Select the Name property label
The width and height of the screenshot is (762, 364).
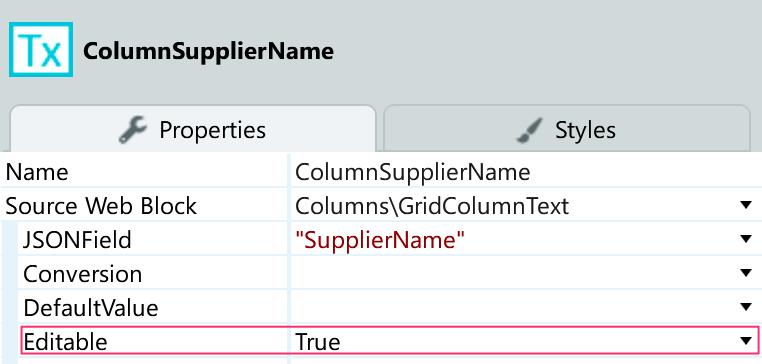(x=37, y=173)
